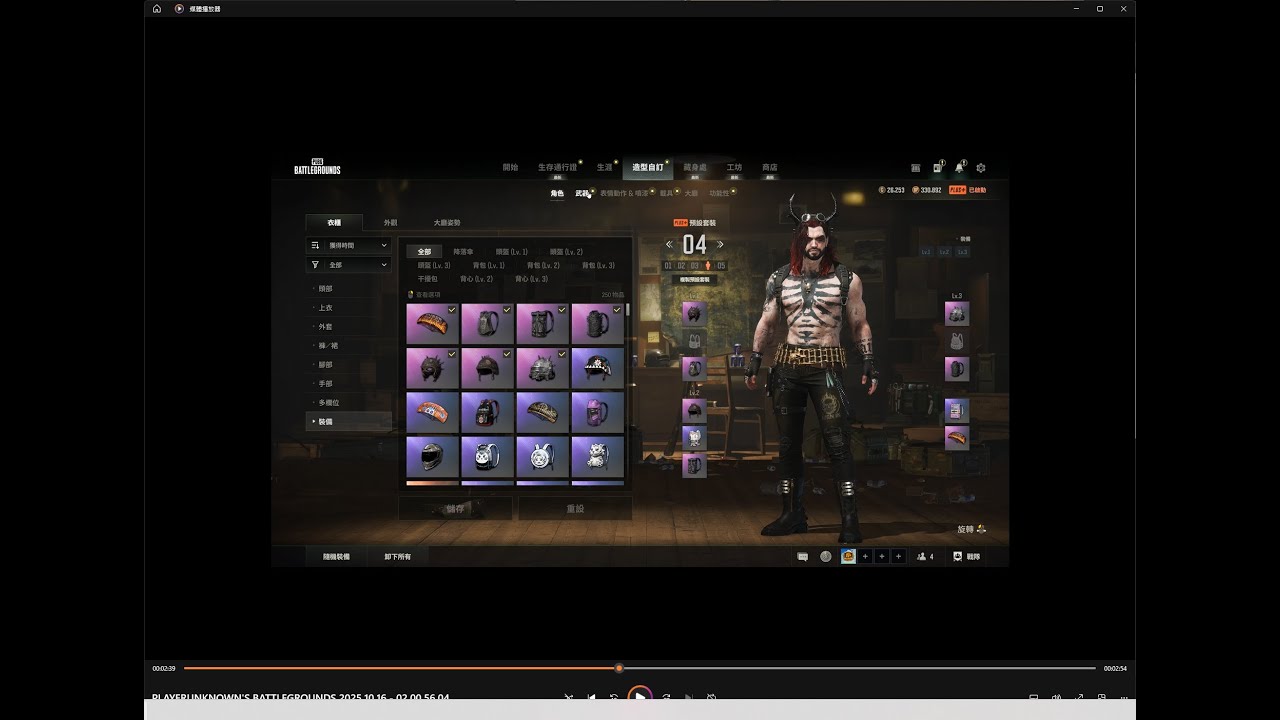Viewport: 1280px width, 720px height.
Task: Select the white rabbit backpack item
Action: (542, 456)
